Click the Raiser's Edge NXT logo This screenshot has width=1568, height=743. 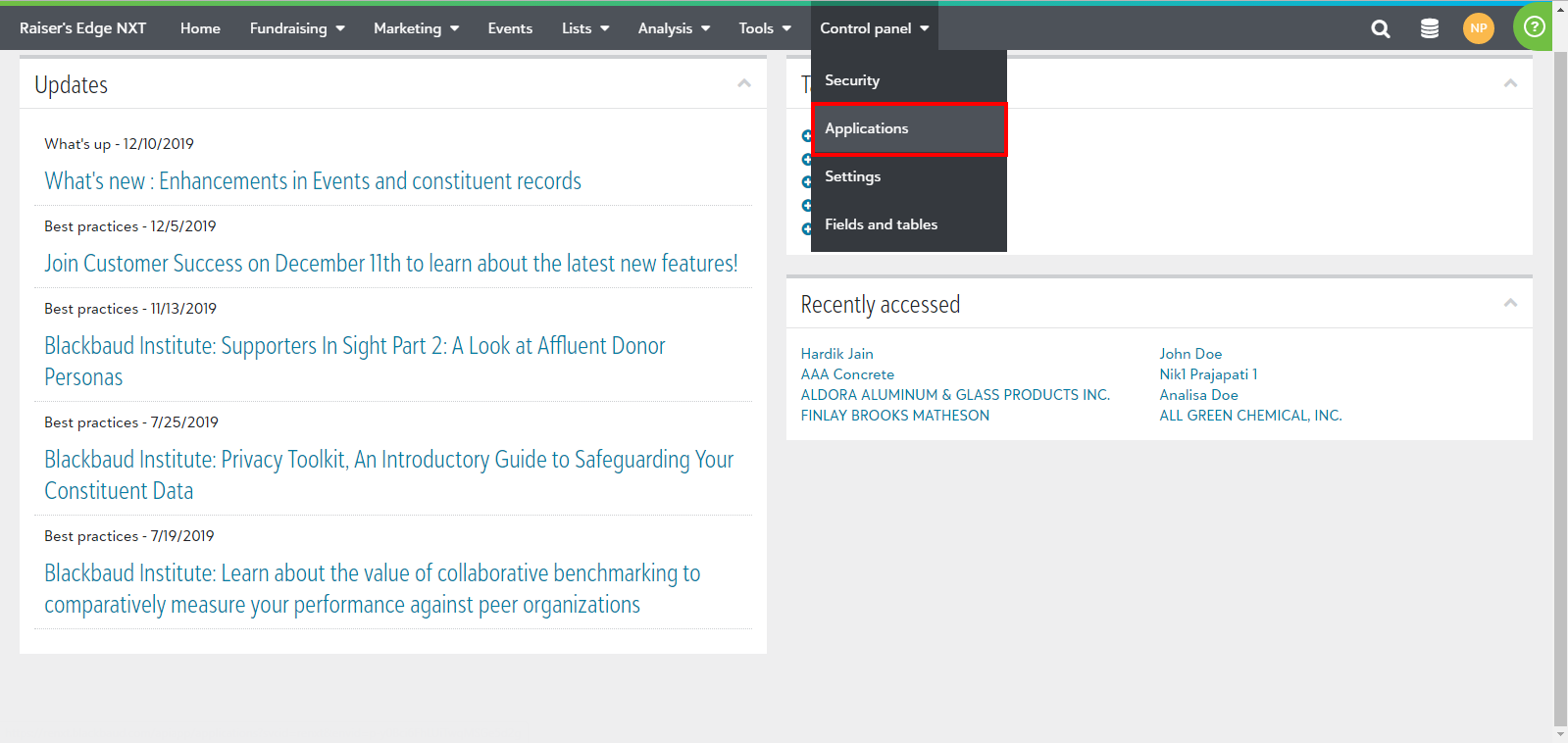(x=82, y=28)
